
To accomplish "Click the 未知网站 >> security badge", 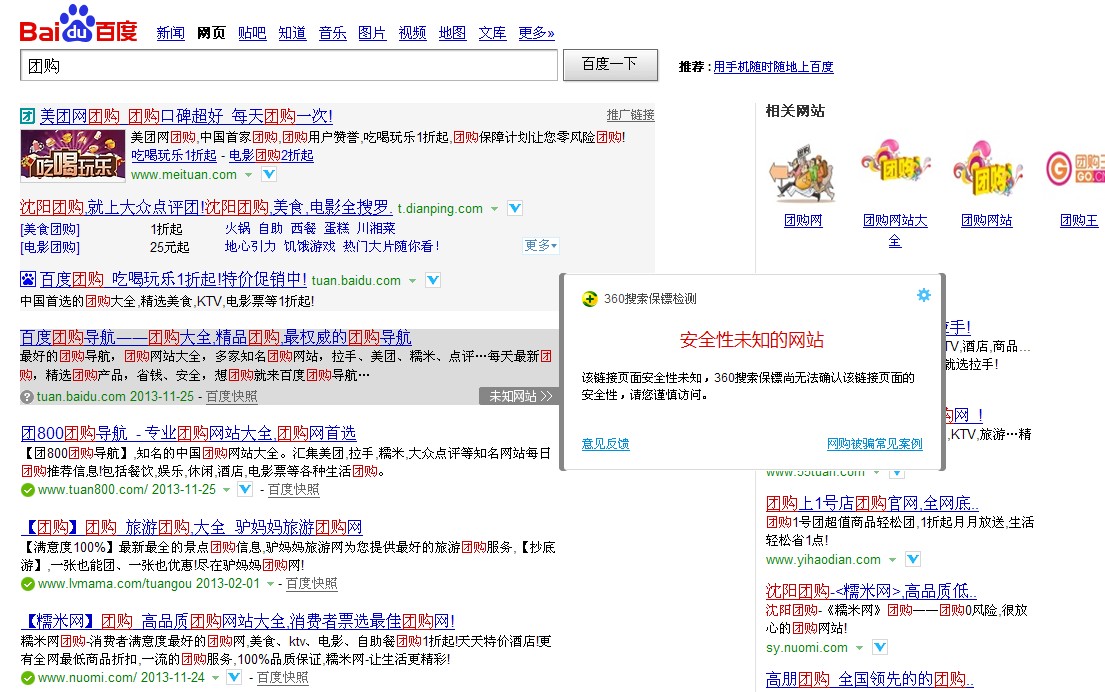I will click(x=520, y=396).
